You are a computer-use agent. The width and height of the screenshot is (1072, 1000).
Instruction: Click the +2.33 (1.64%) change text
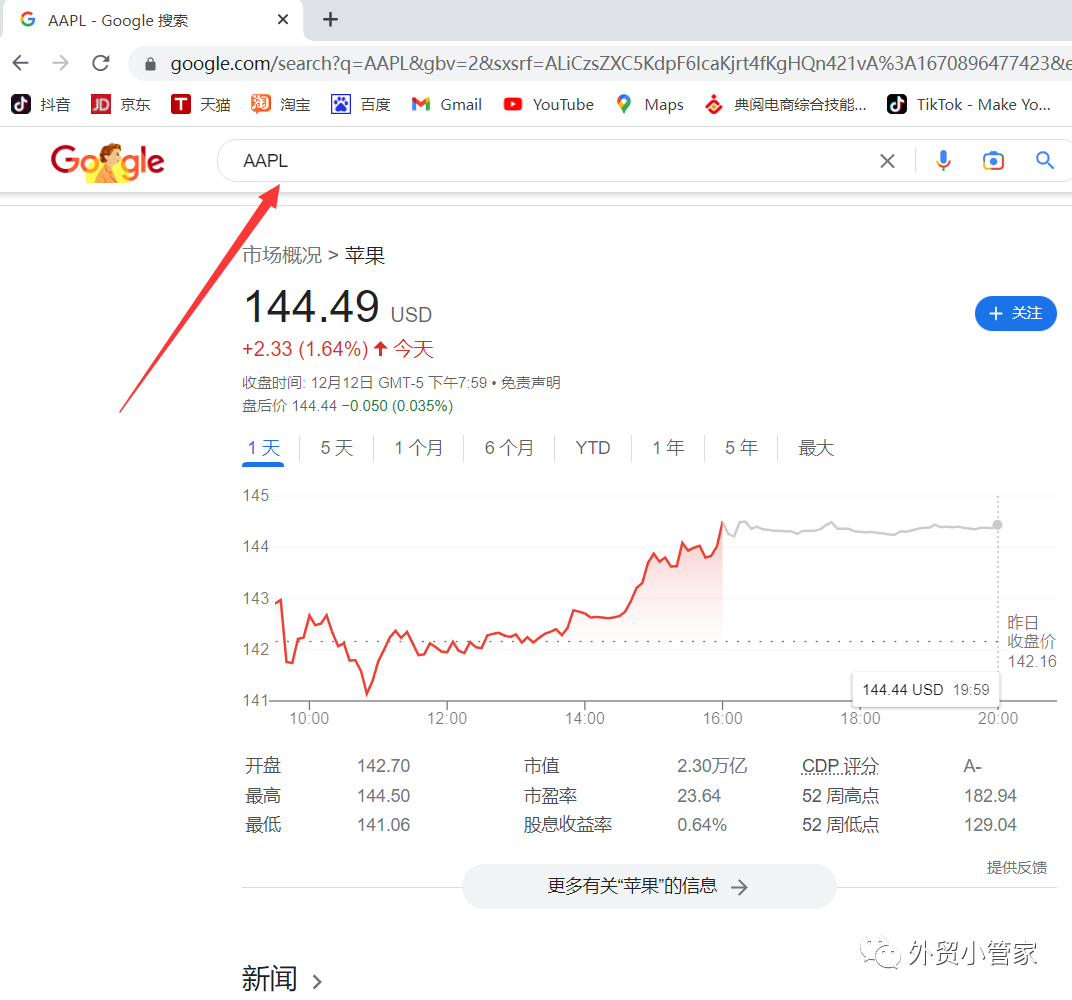click(305, 349)
